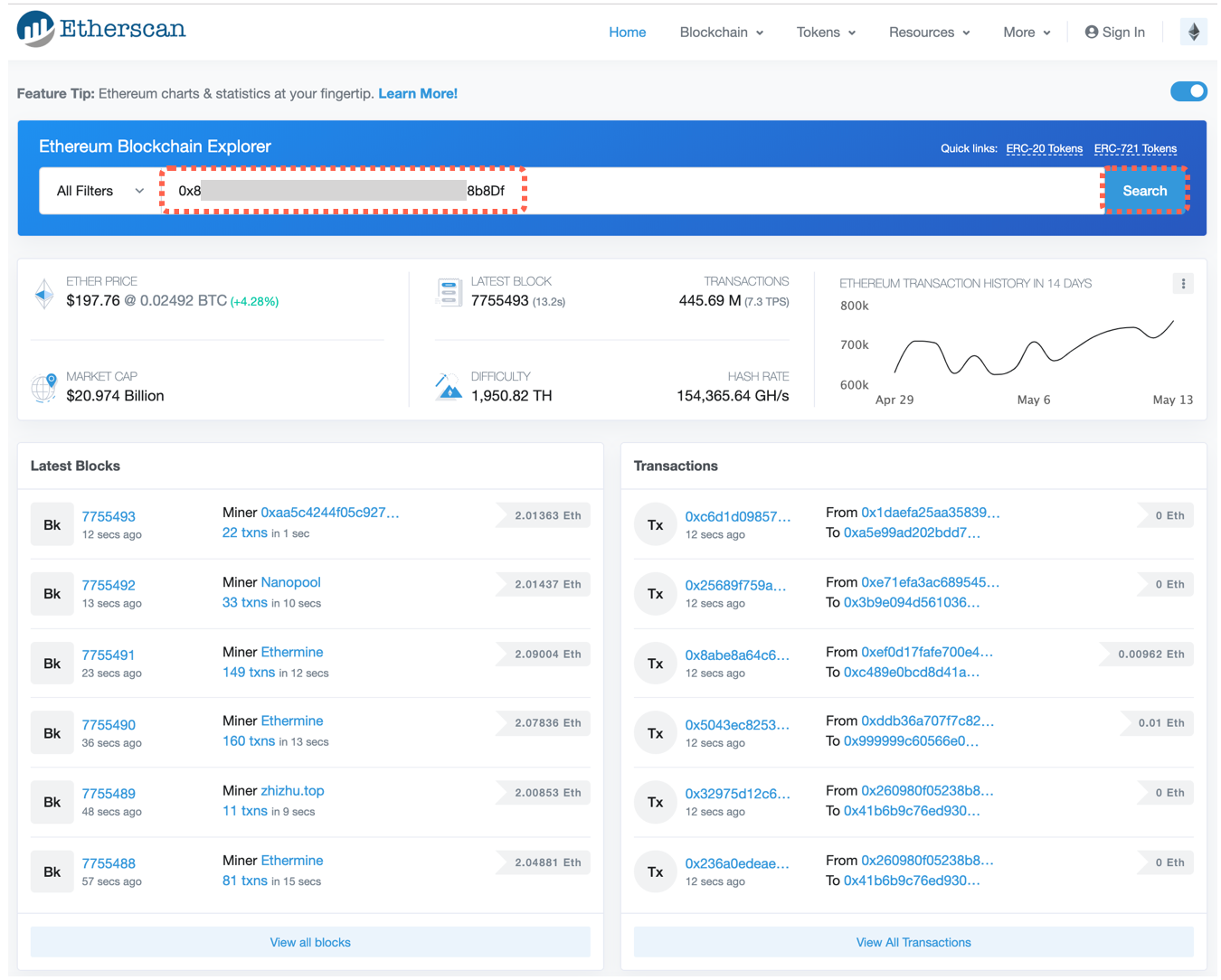1221x980 pixels.
Task: Toggle the feature tip switch
Action: pyautogui.click(x=1188, y=91)
